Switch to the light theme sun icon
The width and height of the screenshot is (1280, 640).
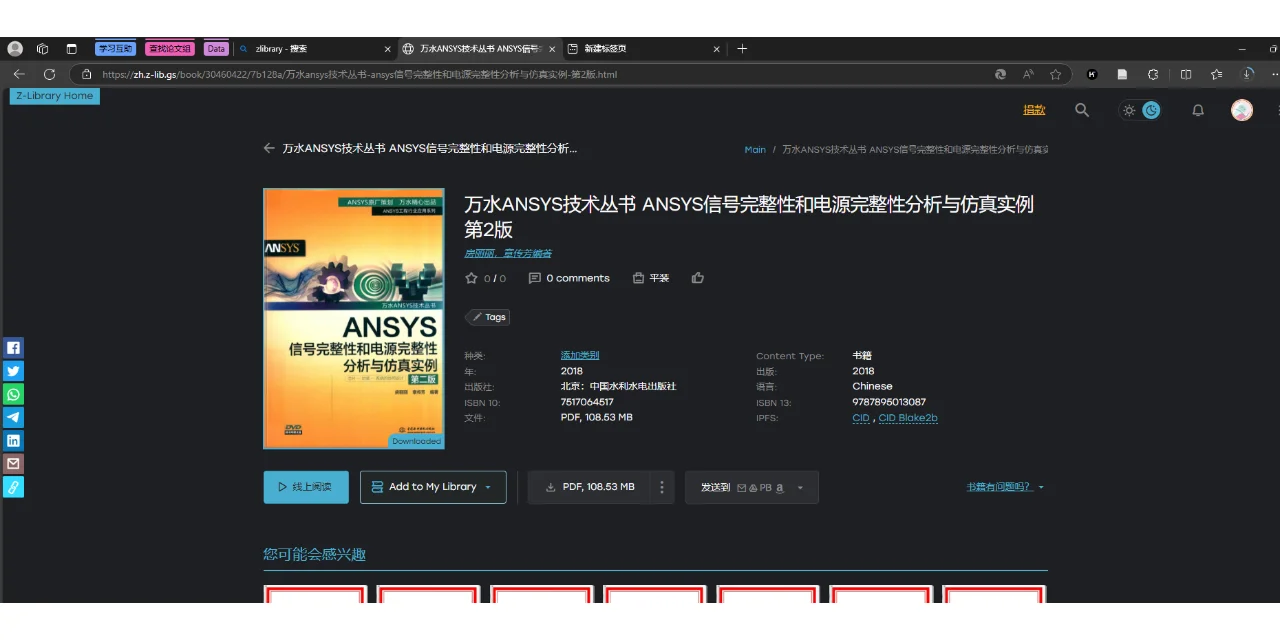(1129, 110)
